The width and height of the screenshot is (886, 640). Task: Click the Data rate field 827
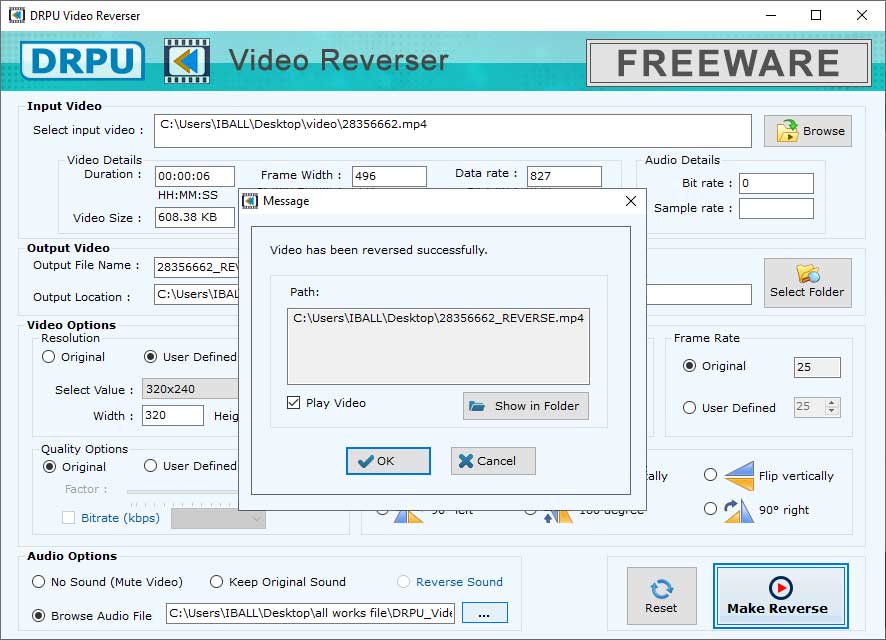[x=564, y=176]
